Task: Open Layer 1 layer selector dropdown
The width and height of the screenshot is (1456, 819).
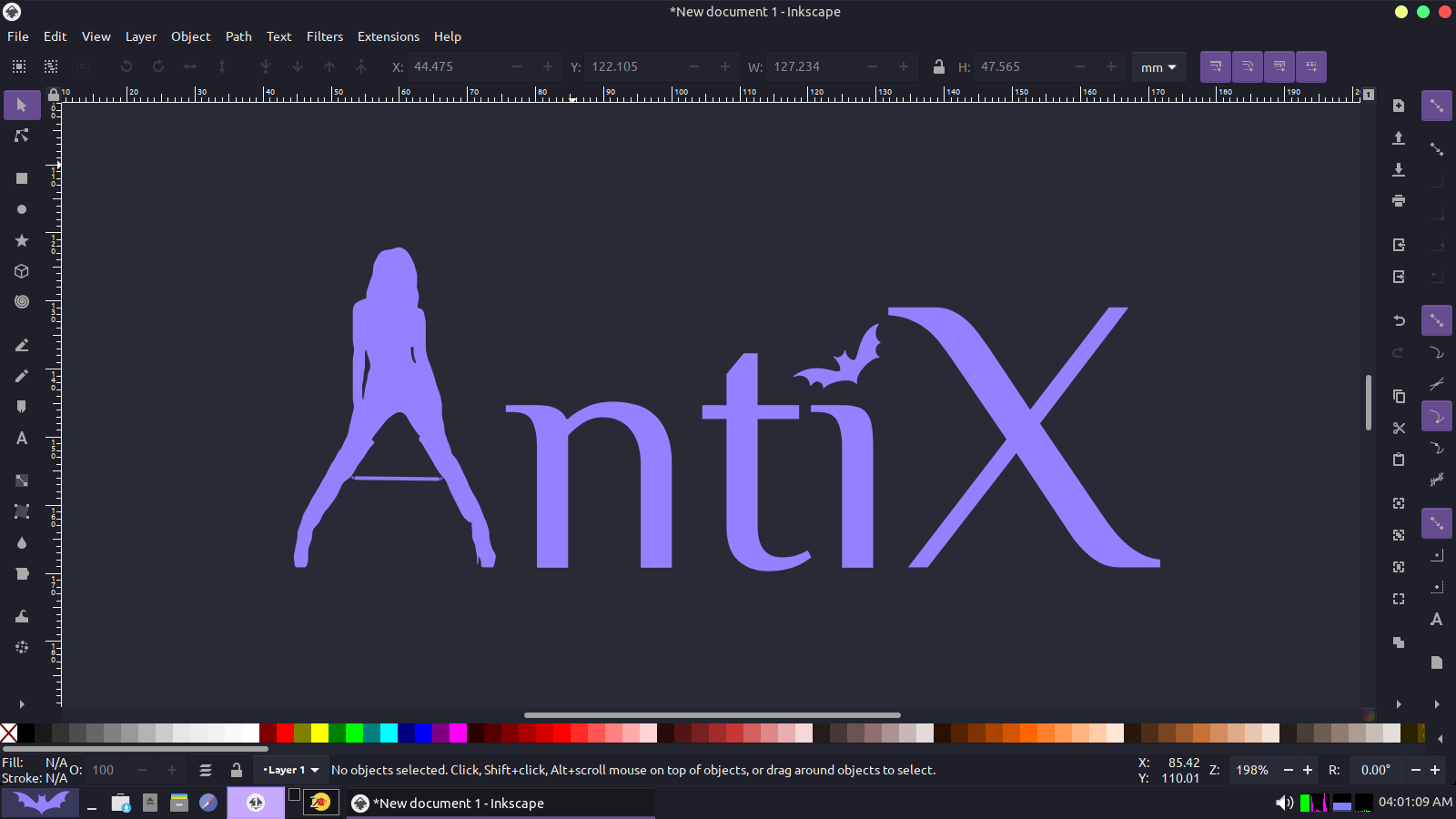Action: 290,770
